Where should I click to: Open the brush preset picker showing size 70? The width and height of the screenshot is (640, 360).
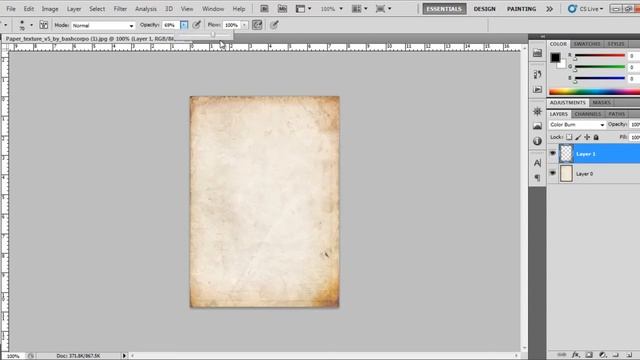pyautogui.click(x=25, y=25)
